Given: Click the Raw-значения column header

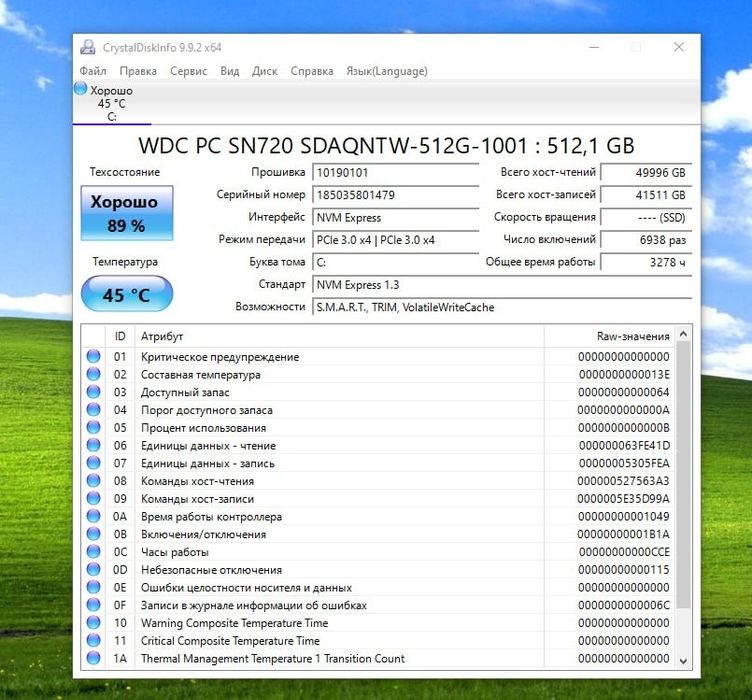Looking at the screenshot, I should 610,337.
